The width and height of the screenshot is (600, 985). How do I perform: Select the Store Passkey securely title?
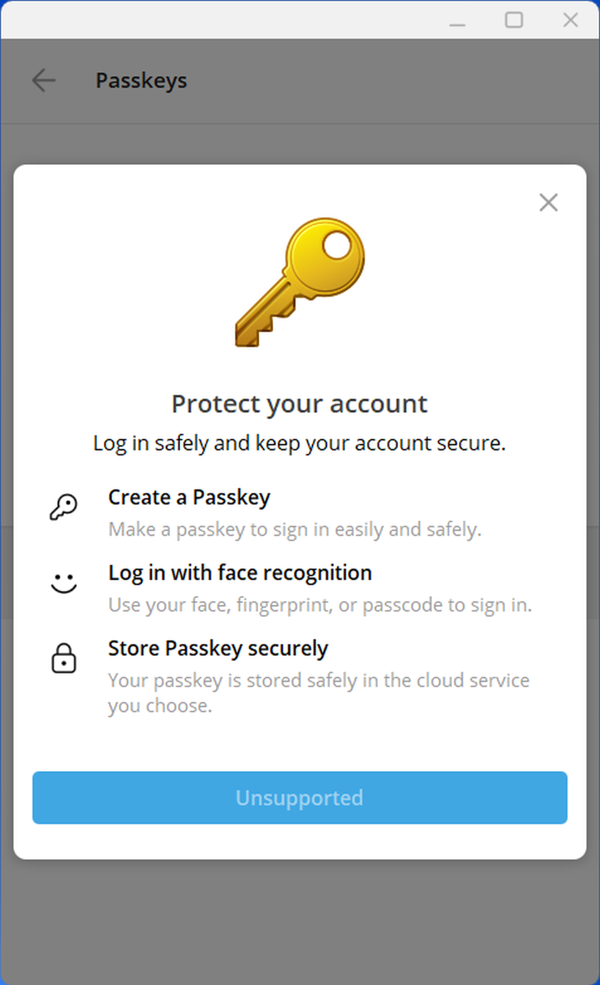coord(218,649)
